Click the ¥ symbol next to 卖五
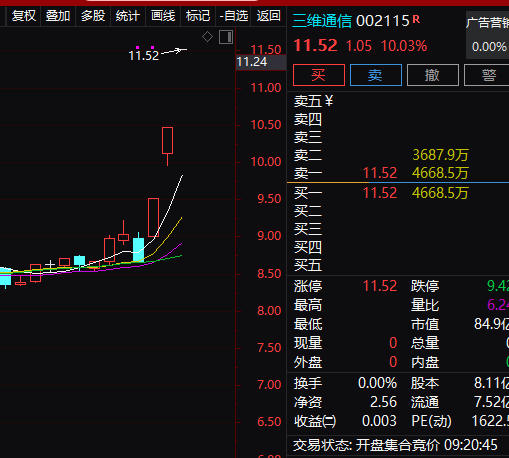This screenshot has height=458, width=509. (x=329, y=101)
